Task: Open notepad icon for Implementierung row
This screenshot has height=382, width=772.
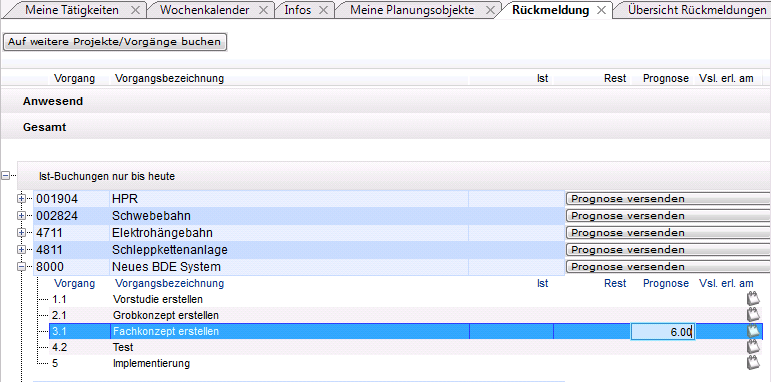Action: 753,363
